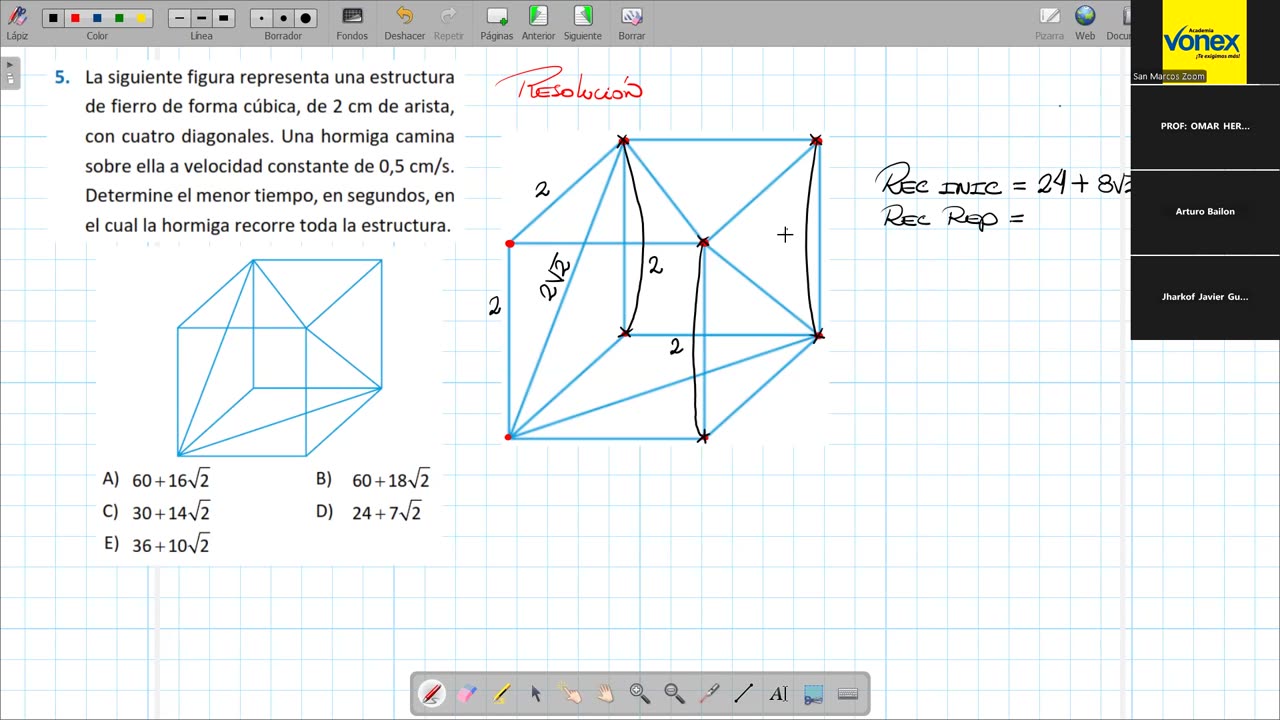Click the zoom in magnifier
This screenshot has width=1280, height=720.
[640, 693]
